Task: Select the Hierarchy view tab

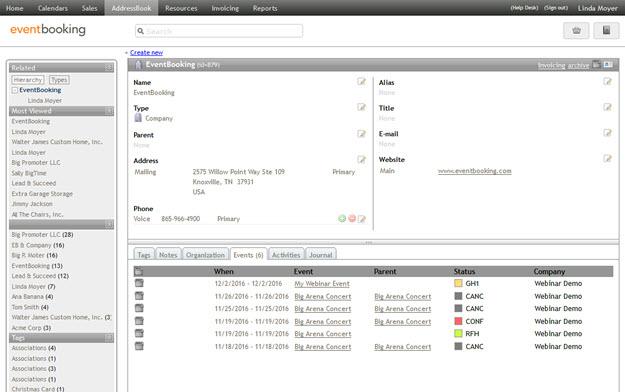Action: click(28, 80)
